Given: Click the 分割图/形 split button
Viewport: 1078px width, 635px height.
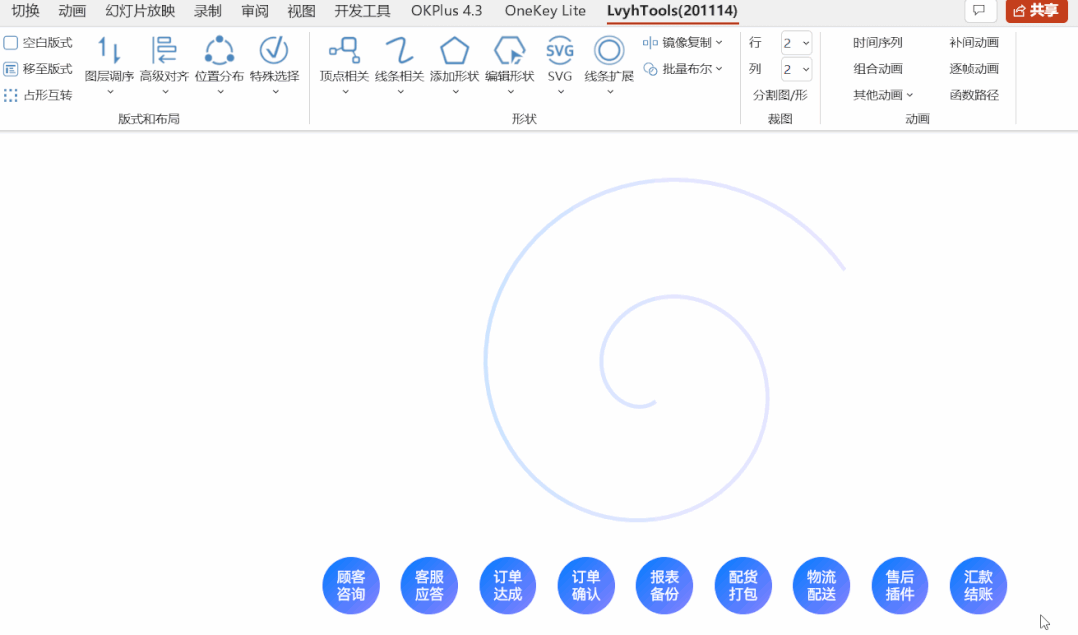Looking at the screenshot, I should [x=780, y=95].
